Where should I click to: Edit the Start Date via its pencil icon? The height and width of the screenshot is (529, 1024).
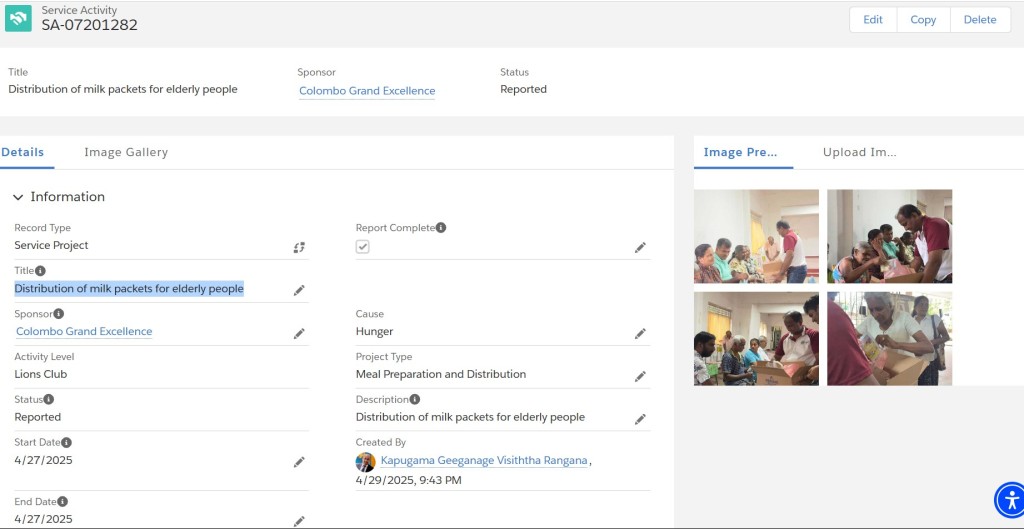(299, 462)
